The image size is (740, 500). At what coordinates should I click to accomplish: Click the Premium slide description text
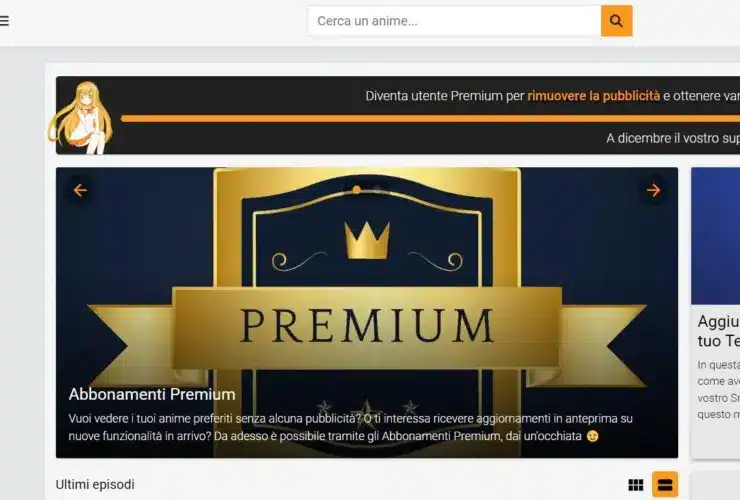350,427
